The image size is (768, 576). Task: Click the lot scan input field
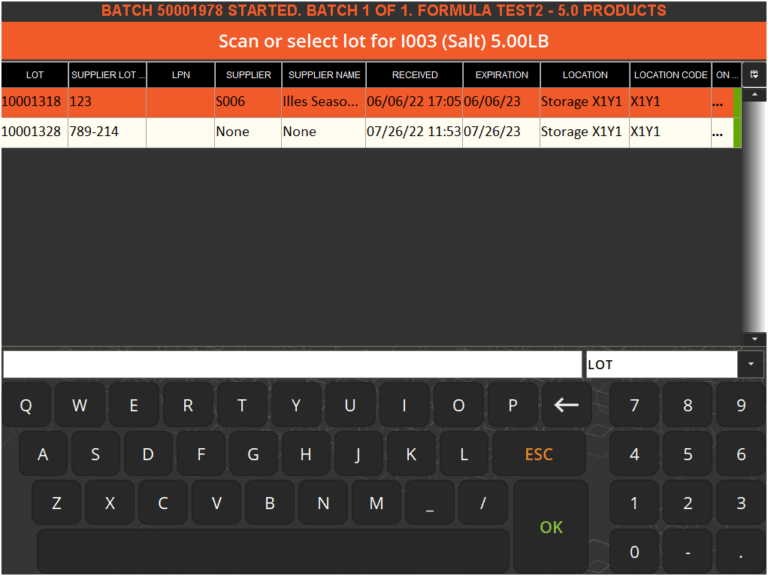click(x=292, y=365)
